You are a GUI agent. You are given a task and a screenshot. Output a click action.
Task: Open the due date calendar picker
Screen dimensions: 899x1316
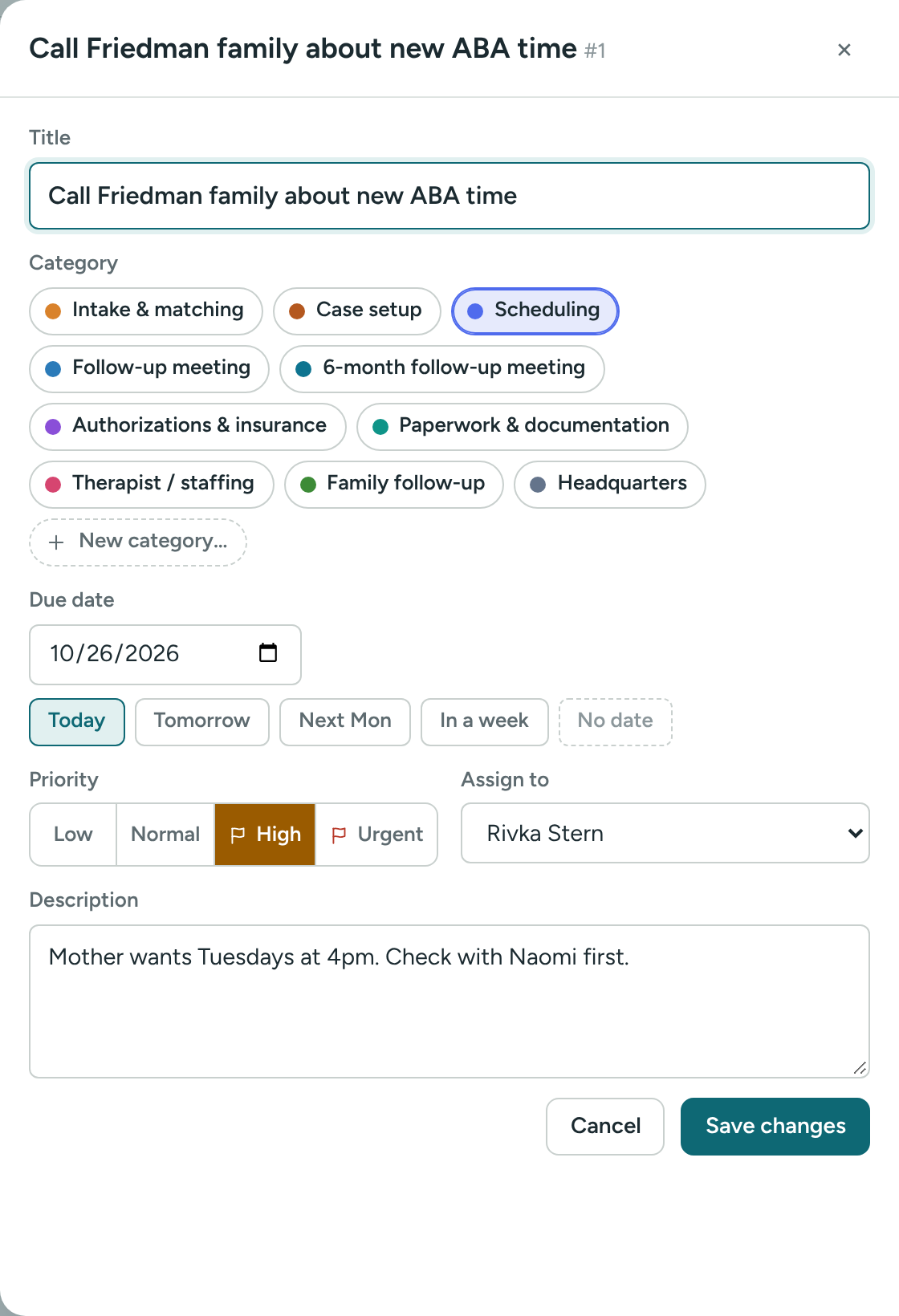[x=268, y=653]
